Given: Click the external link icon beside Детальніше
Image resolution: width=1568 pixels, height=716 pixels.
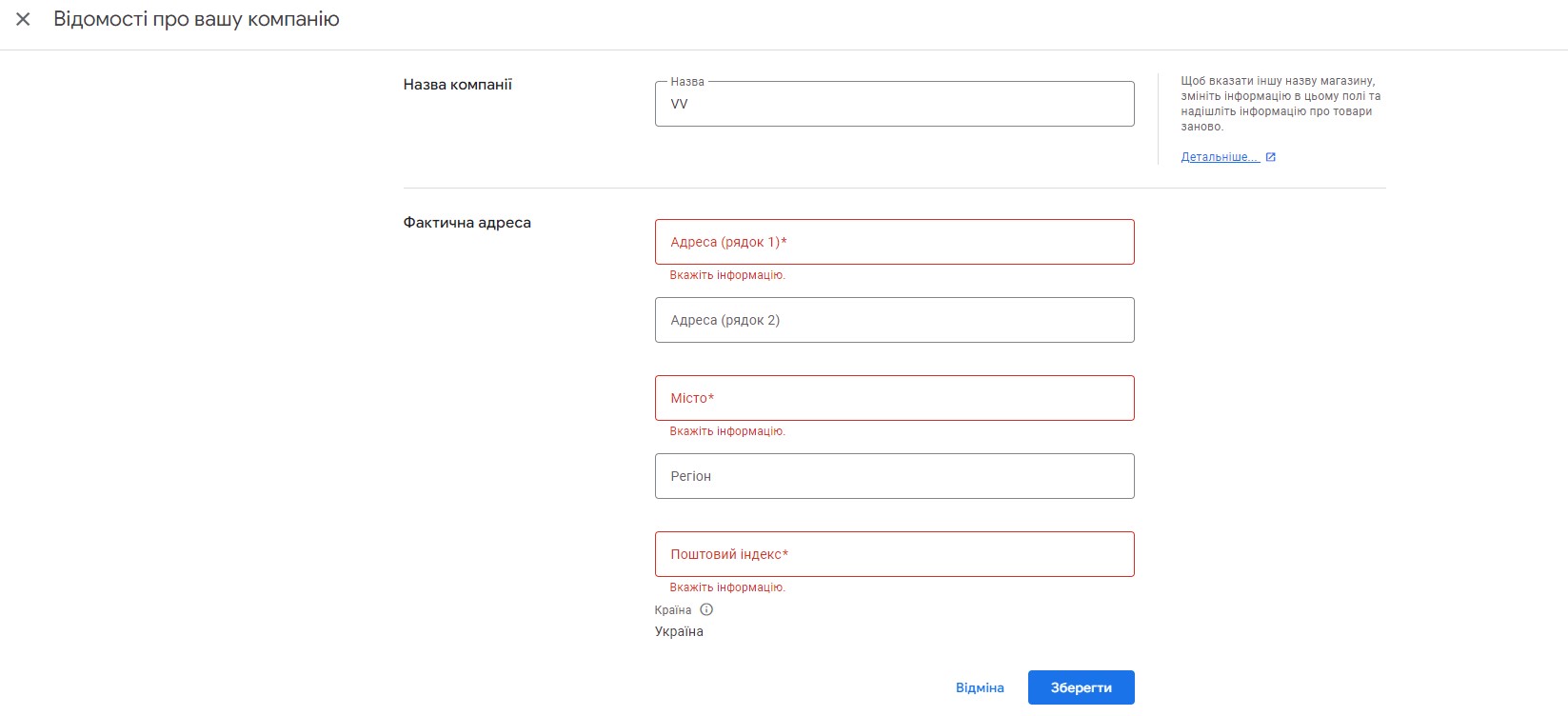Looking at the screenshot, I should click(1270, 157).
